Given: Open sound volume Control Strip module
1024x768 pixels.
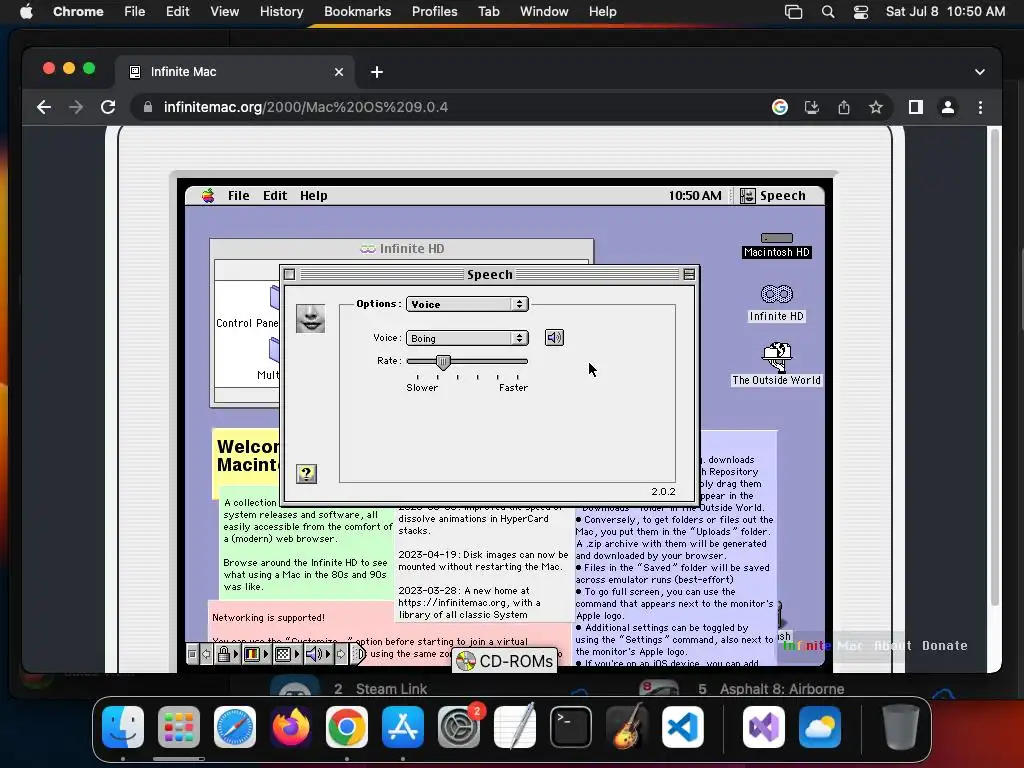Looking at the screenshot, I should tap(318, 654).
